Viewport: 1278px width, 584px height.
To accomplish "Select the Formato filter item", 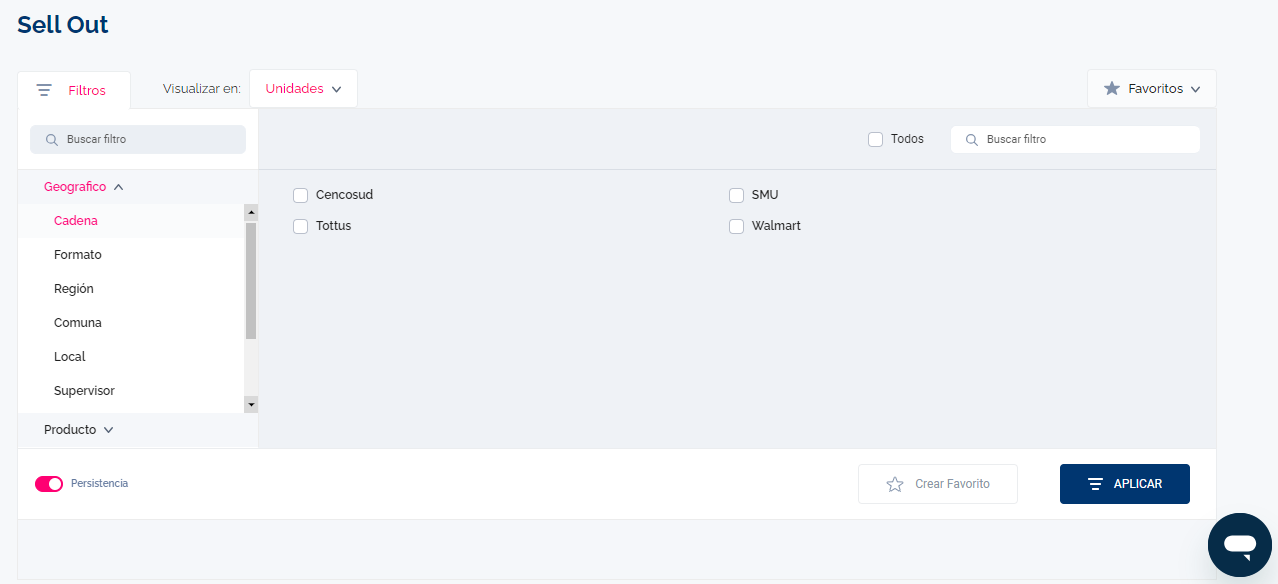I will tap(78, 255).
